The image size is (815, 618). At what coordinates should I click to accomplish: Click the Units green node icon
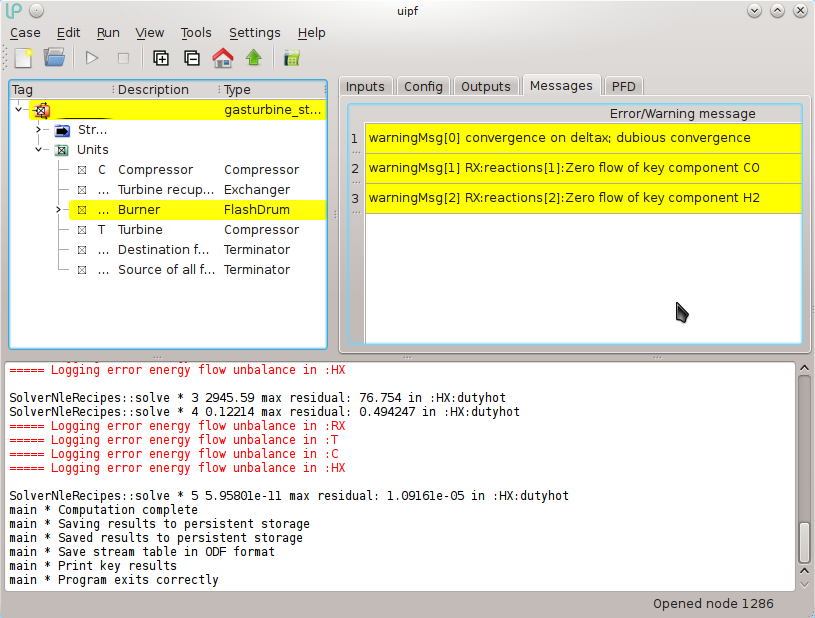62,150
